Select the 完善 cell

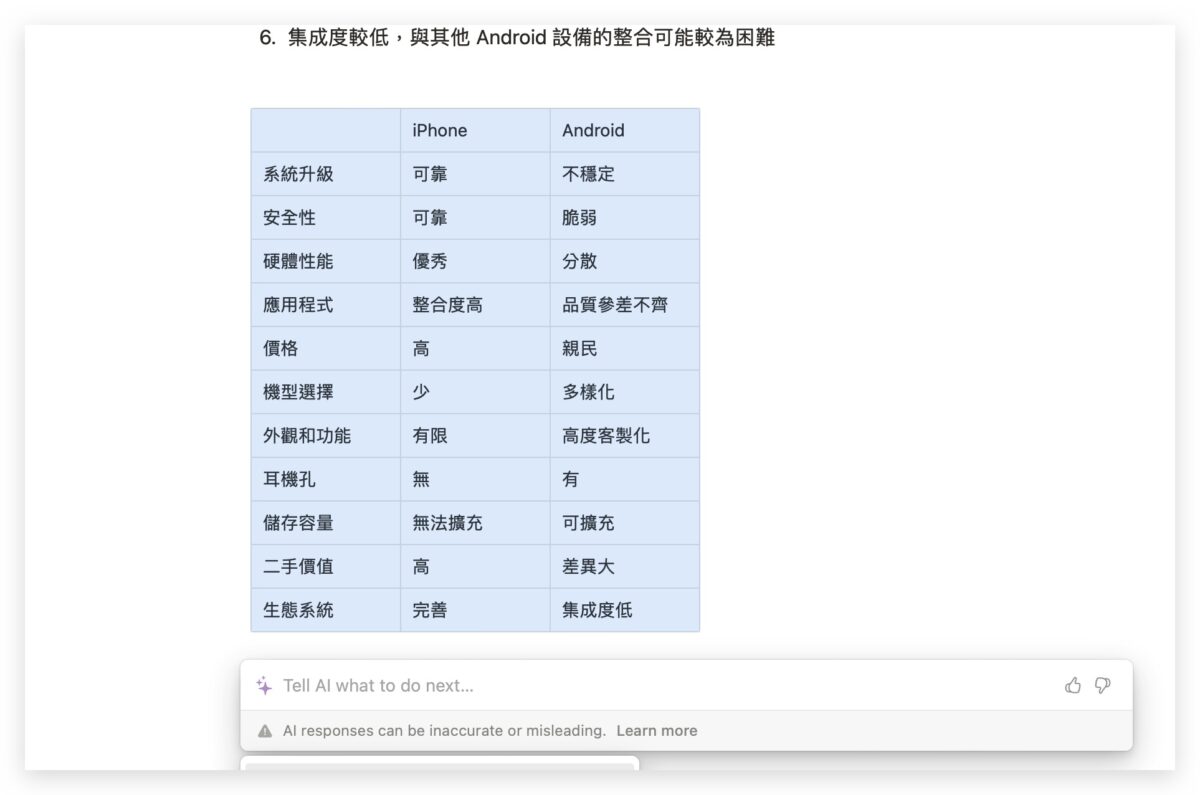coord(475,610)
